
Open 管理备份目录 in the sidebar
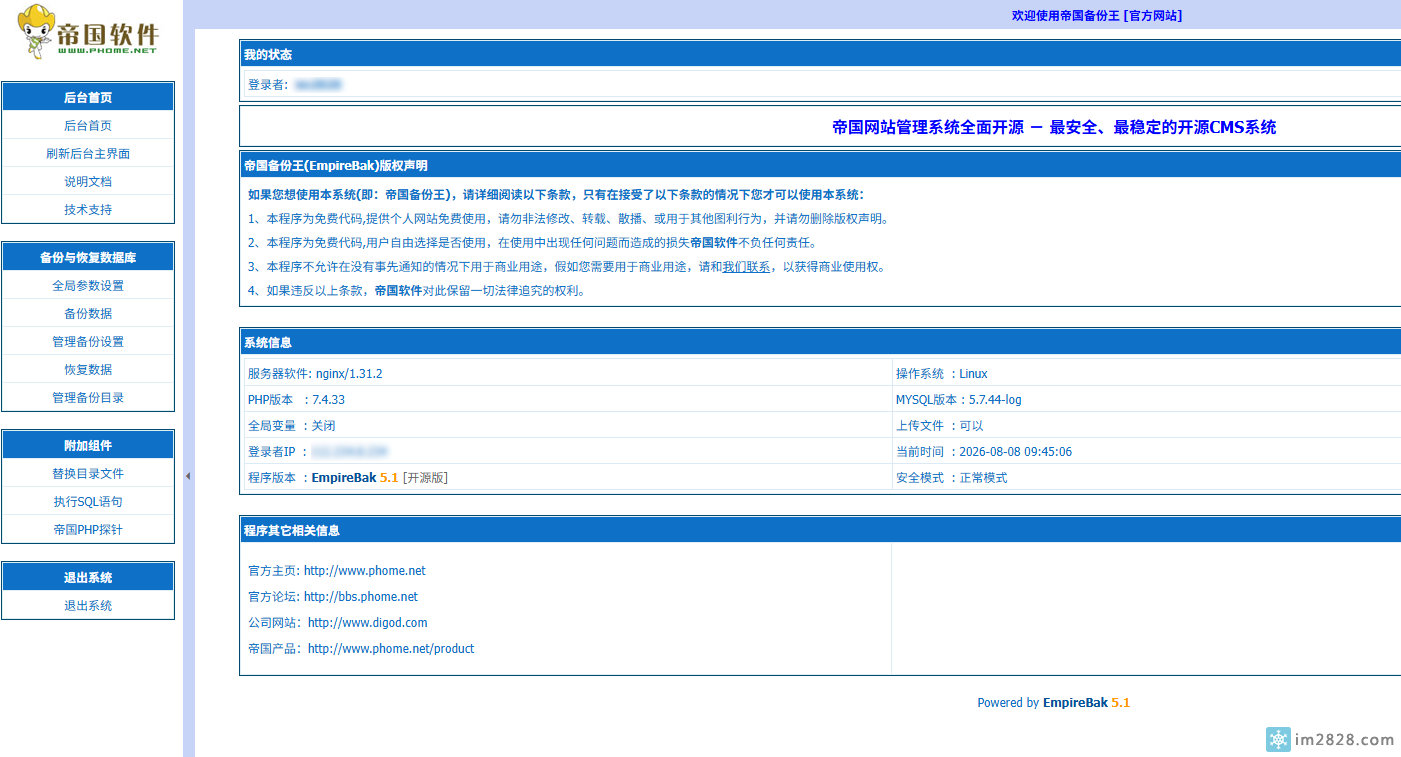[x=88, y=398]
